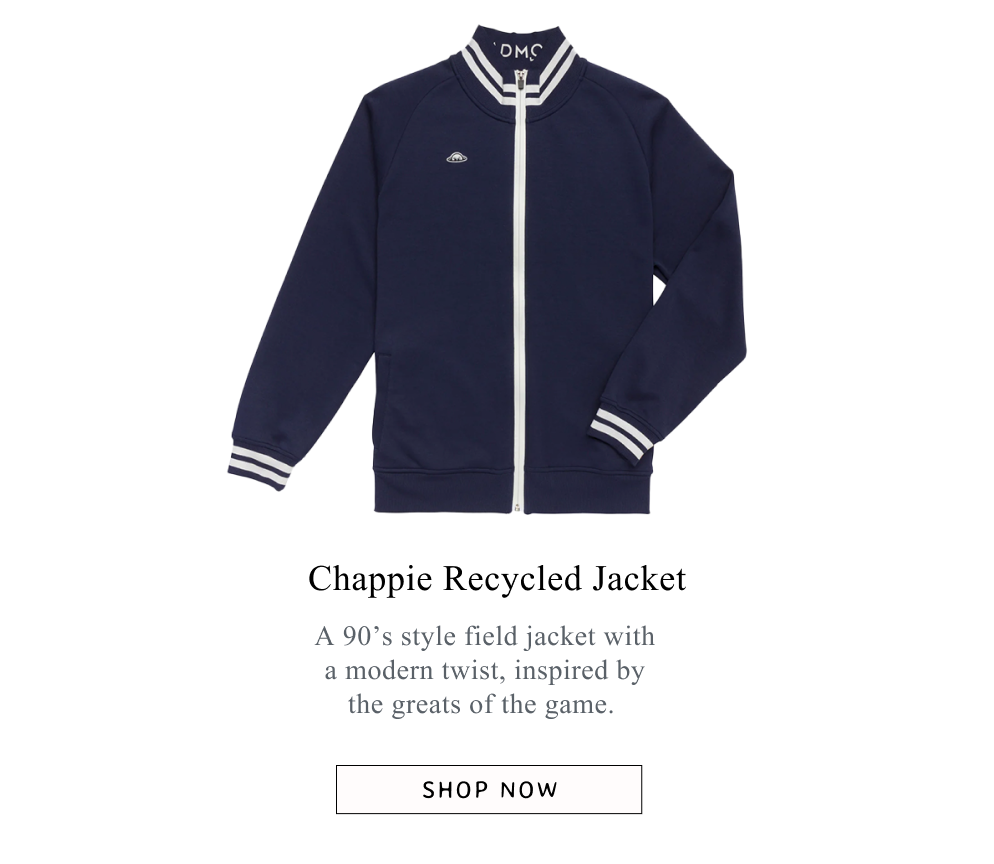Click the zipper end at jacket hem
The height and width of the screenshot is (864, 994).
click(519, 507)
